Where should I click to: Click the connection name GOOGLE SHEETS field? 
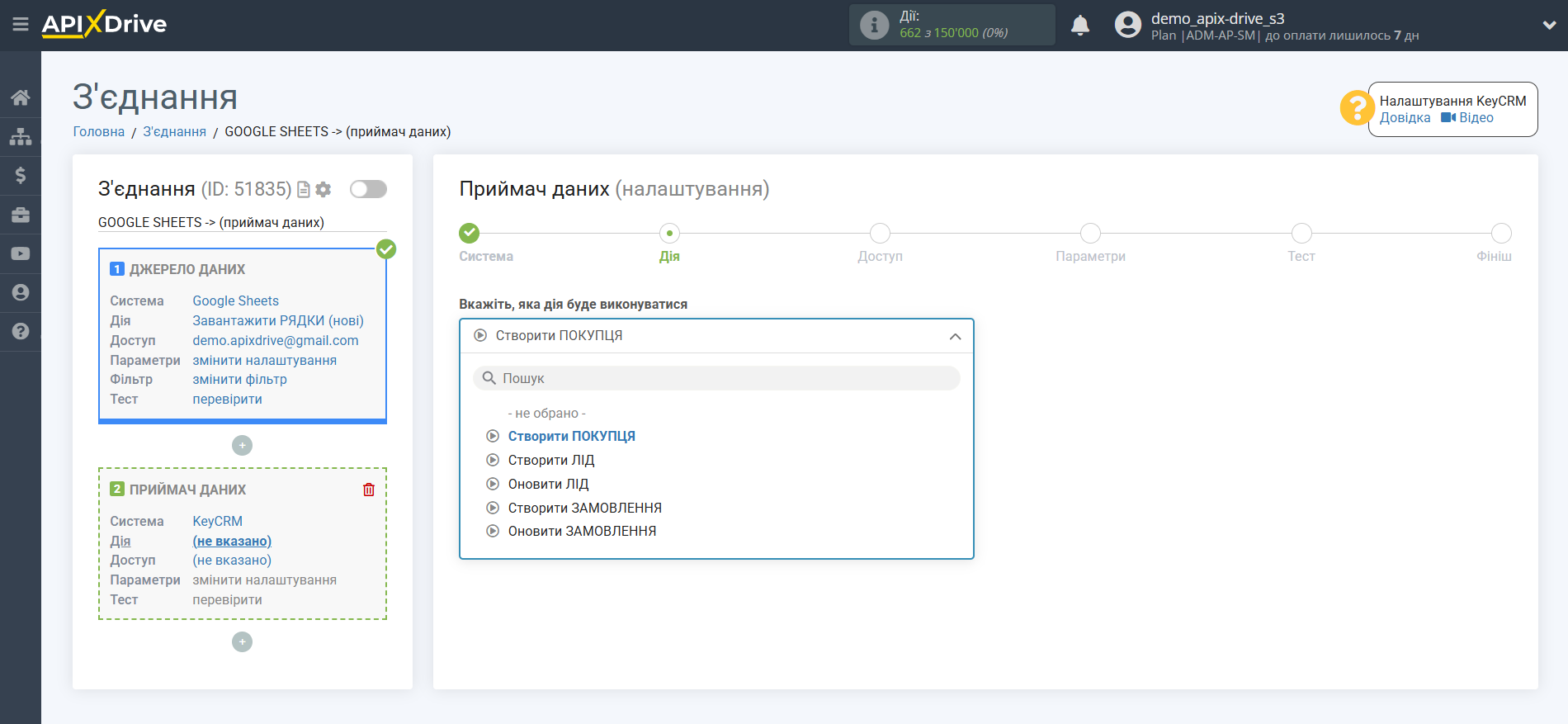click(242, 222)
